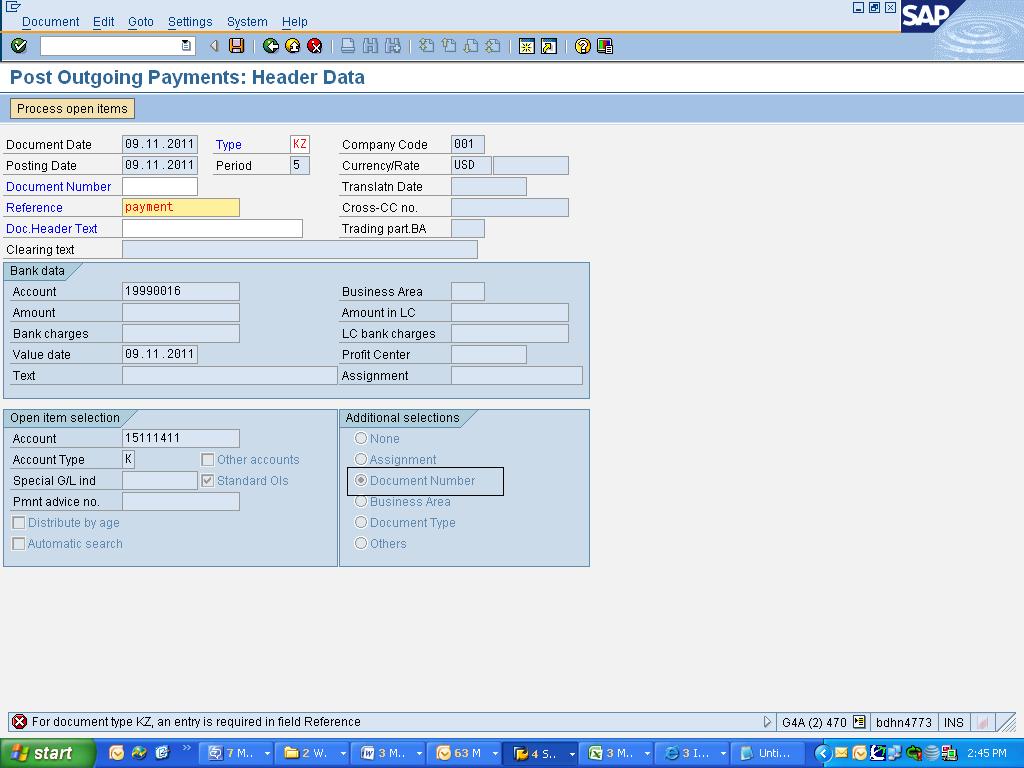
Task: Open the command field dropdown
Action: coord(186,46)
